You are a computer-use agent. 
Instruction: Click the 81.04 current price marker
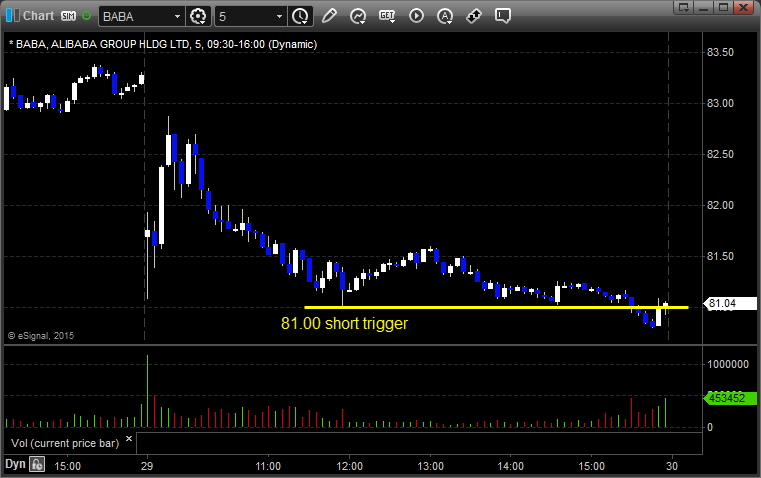click(730, 304)
